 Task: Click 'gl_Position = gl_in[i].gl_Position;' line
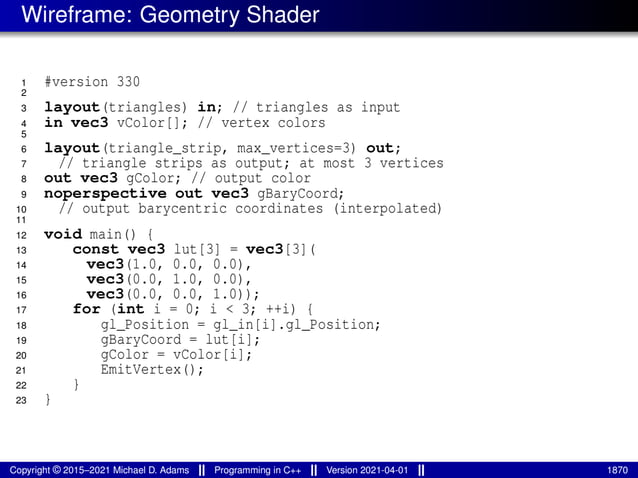(240, 325)
